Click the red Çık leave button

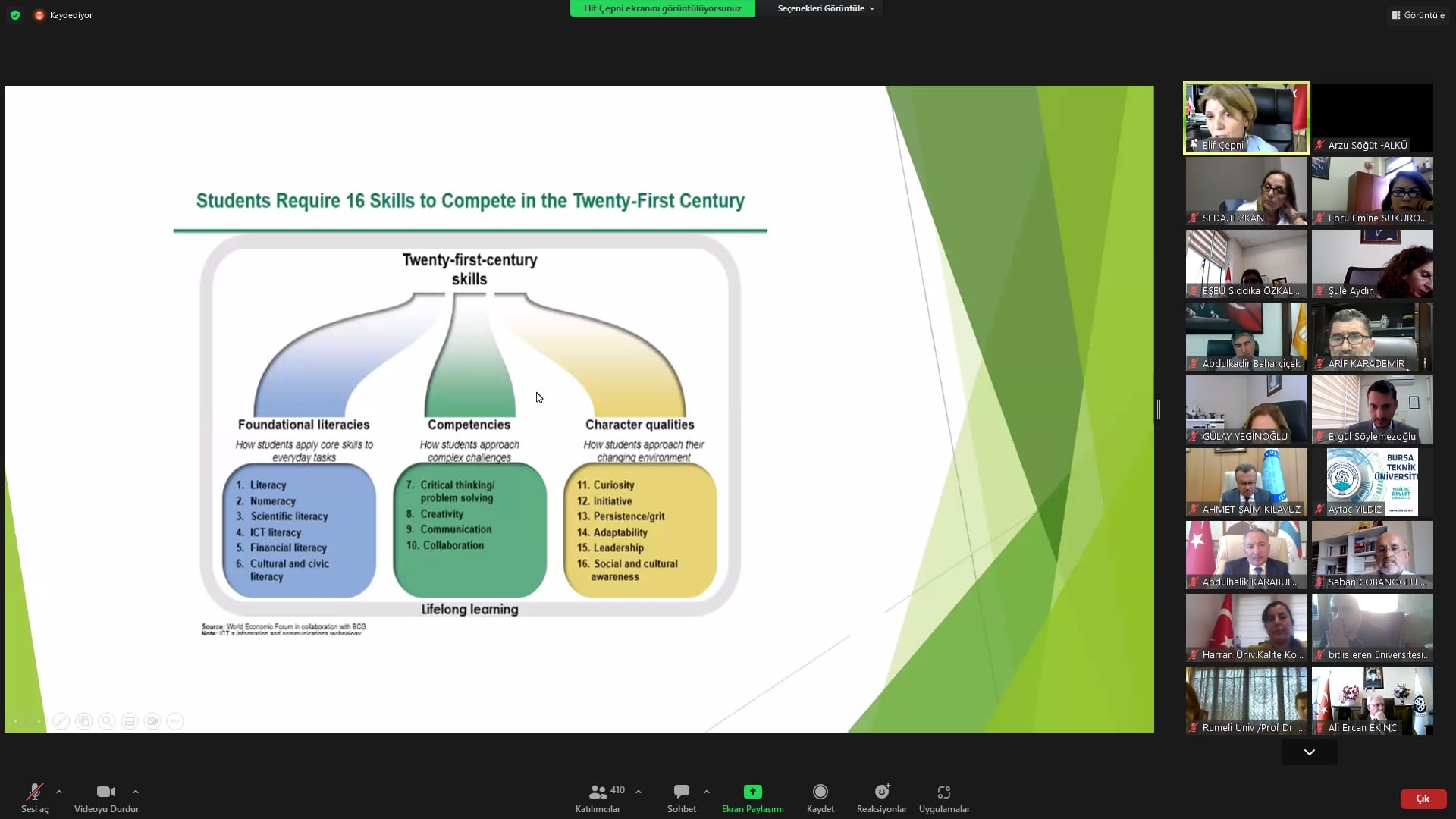(1423, 799)
